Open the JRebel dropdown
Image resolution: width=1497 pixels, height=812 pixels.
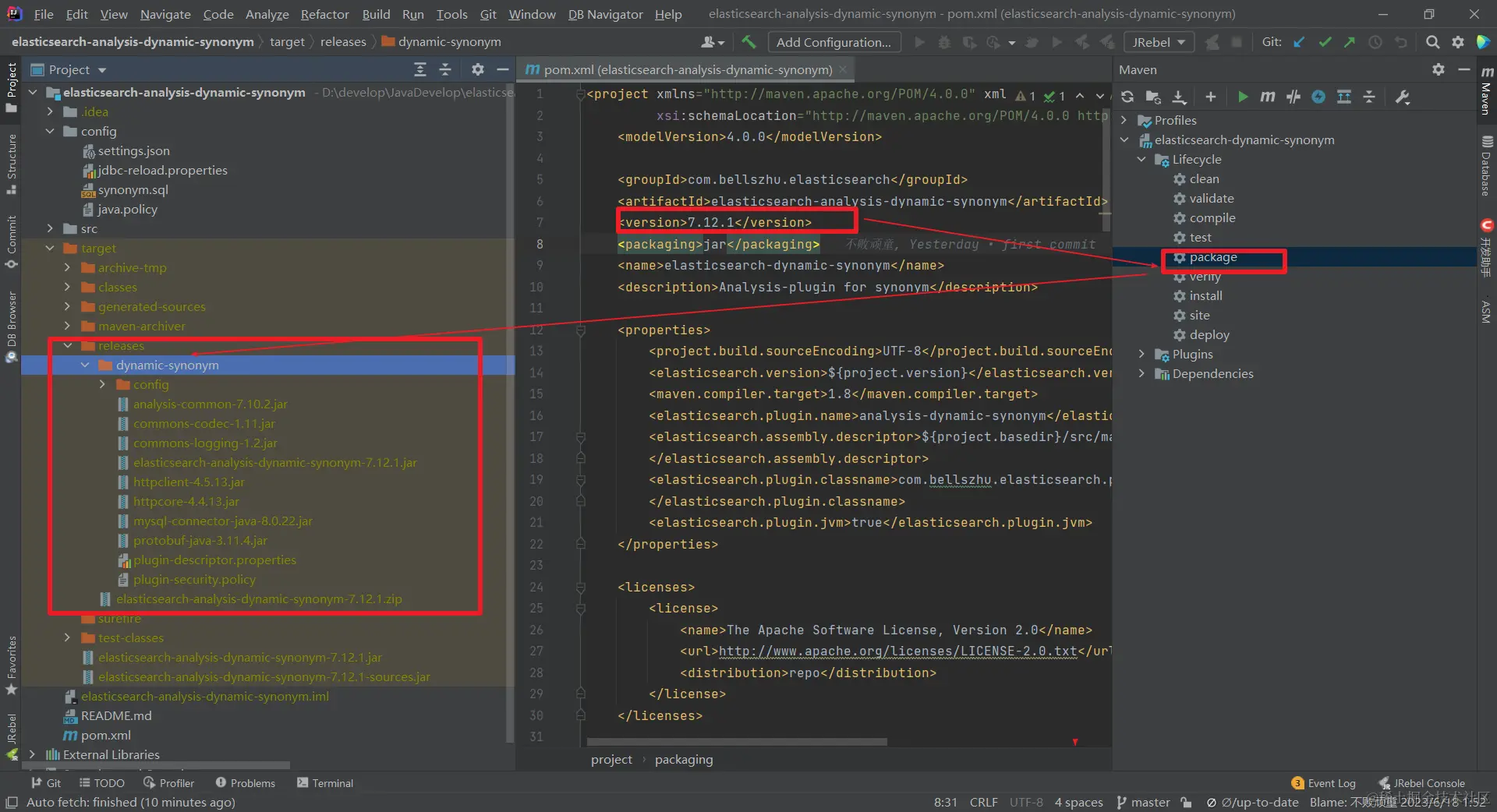tap(1159, 42)
